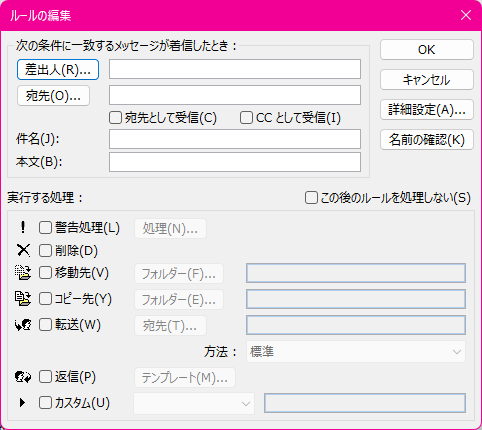Open 詳細設定(A)... settings
This screenshot has width=482, height=430.
point(427,109)
